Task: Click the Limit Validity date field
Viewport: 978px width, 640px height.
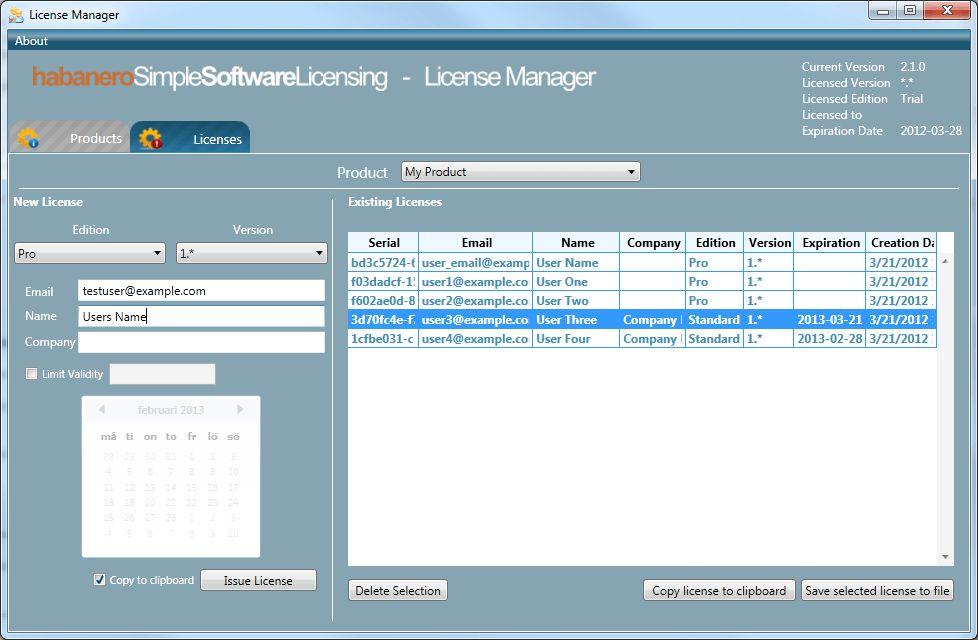Action: click(x=162, y=374)
